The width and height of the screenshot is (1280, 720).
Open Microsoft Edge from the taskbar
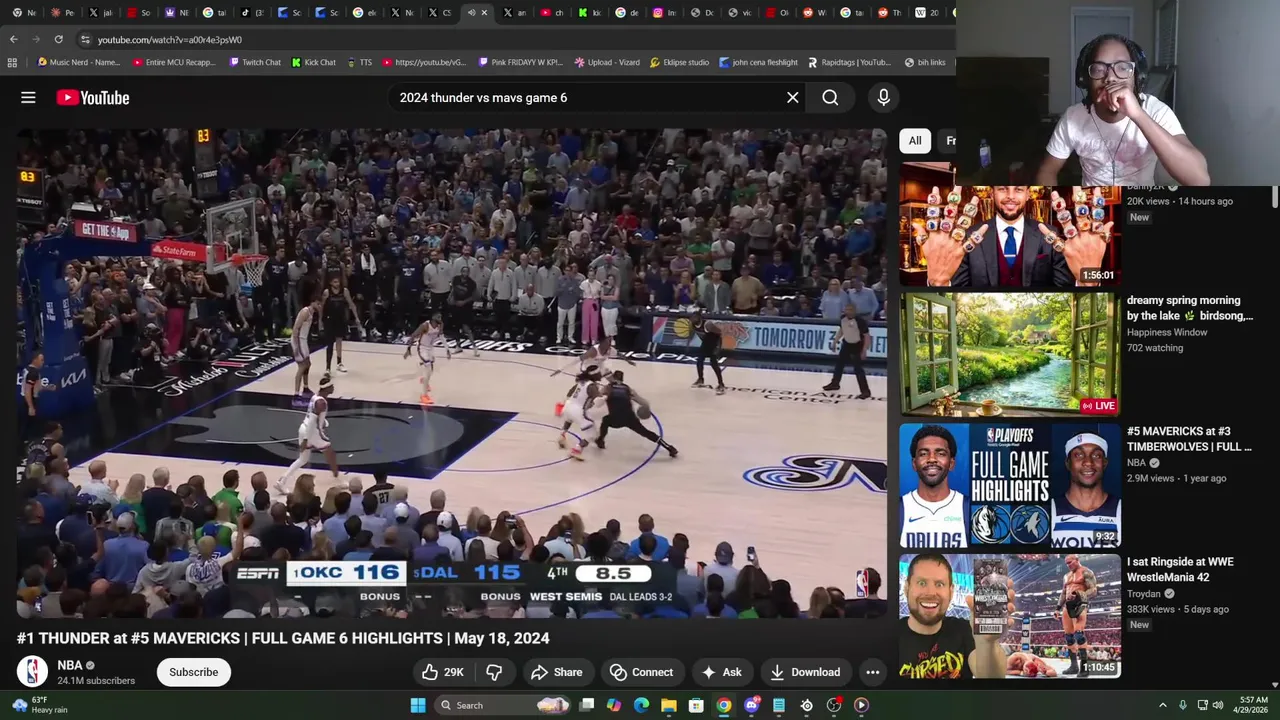pos(641,705)
